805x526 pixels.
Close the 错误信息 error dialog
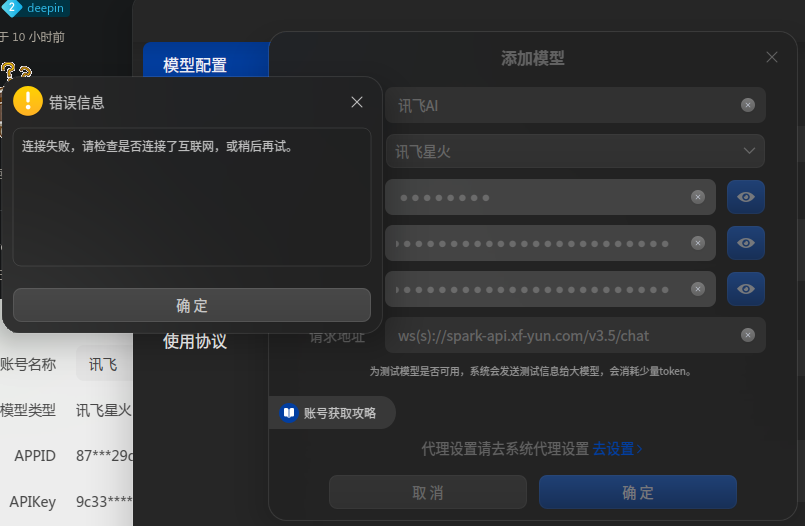pyautogui.click(x=357, y=102)
